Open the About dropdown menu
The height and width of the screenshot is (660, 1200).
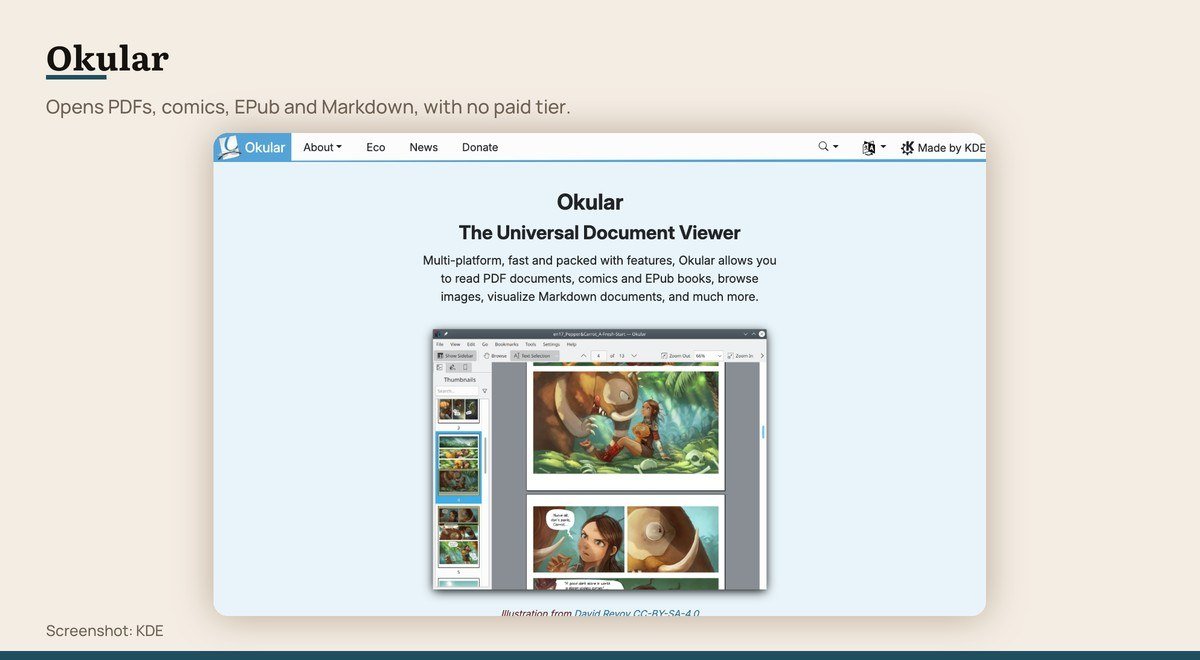point(322,147)
